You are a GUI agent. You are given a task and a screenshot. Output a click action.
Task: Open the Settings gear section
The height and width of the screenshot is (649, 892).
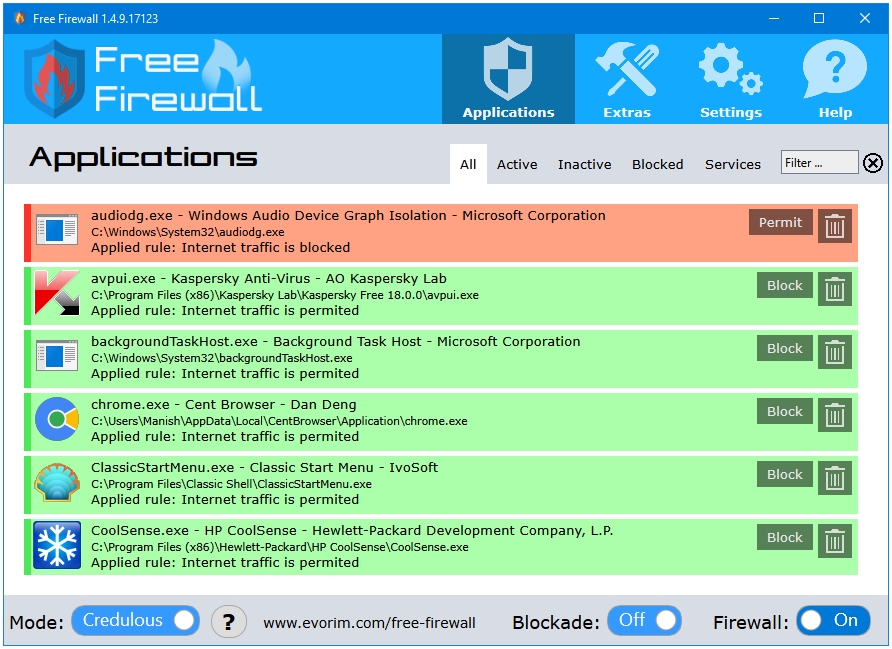[730, 79]
